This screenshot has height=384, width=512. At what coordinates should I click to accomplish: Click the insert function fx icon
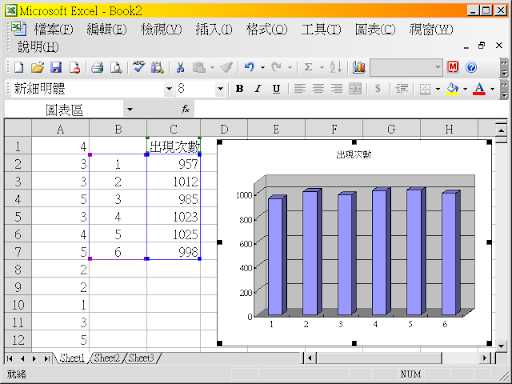tap(185, 109)
